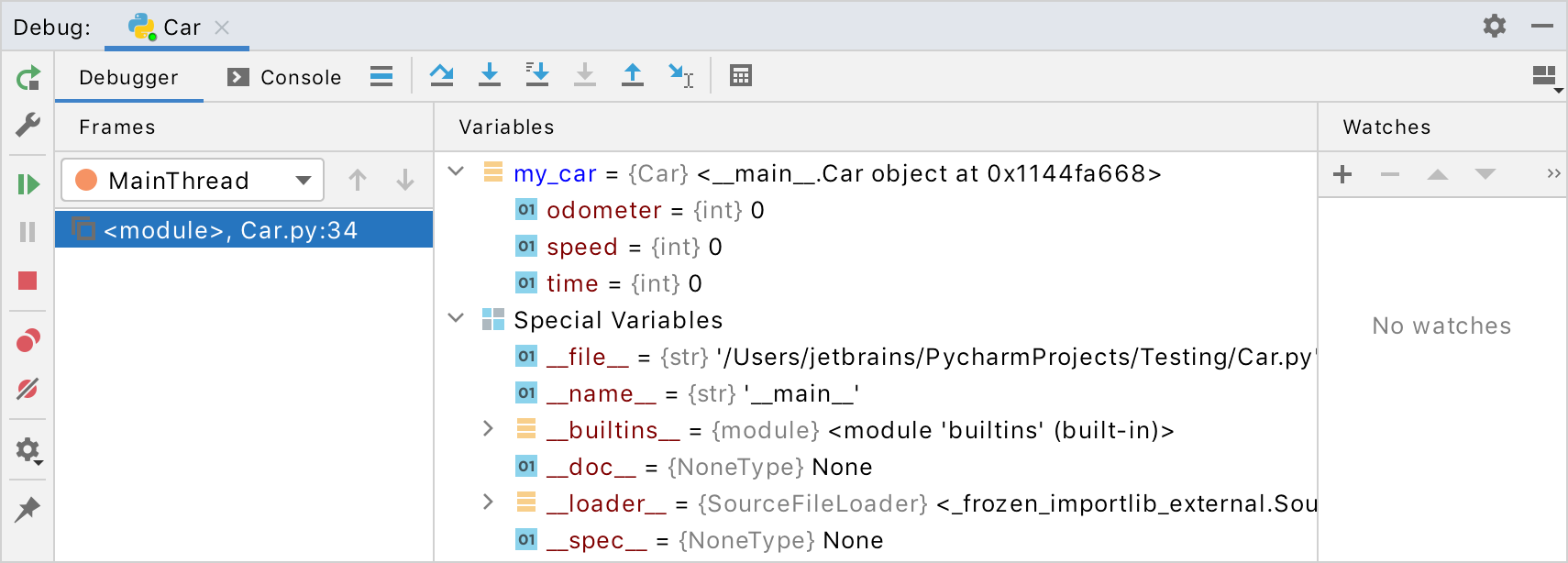Click Step Into blue arrow icon
This screenshot has height=563, width=1568.
(x=490, y=75)
